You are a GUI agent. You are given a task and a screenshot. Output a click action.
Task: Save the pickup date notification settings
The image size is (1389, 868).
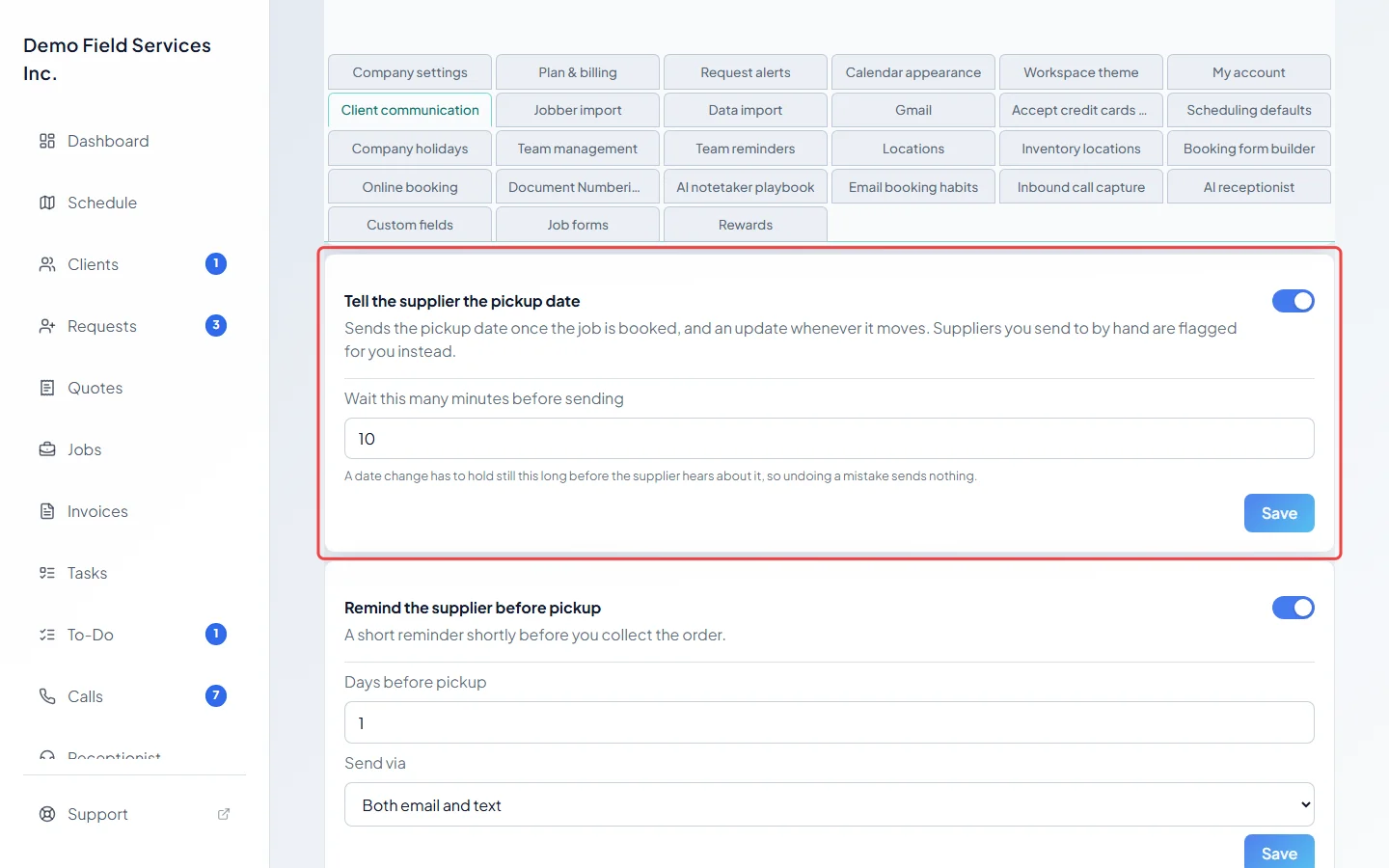click(1279, 513)
